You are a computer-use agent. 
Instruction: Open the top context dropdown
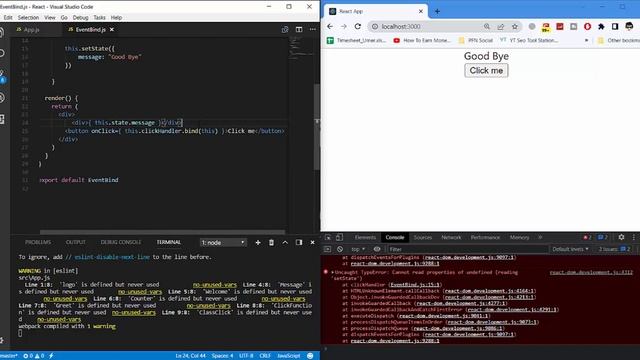pos(358,249)
